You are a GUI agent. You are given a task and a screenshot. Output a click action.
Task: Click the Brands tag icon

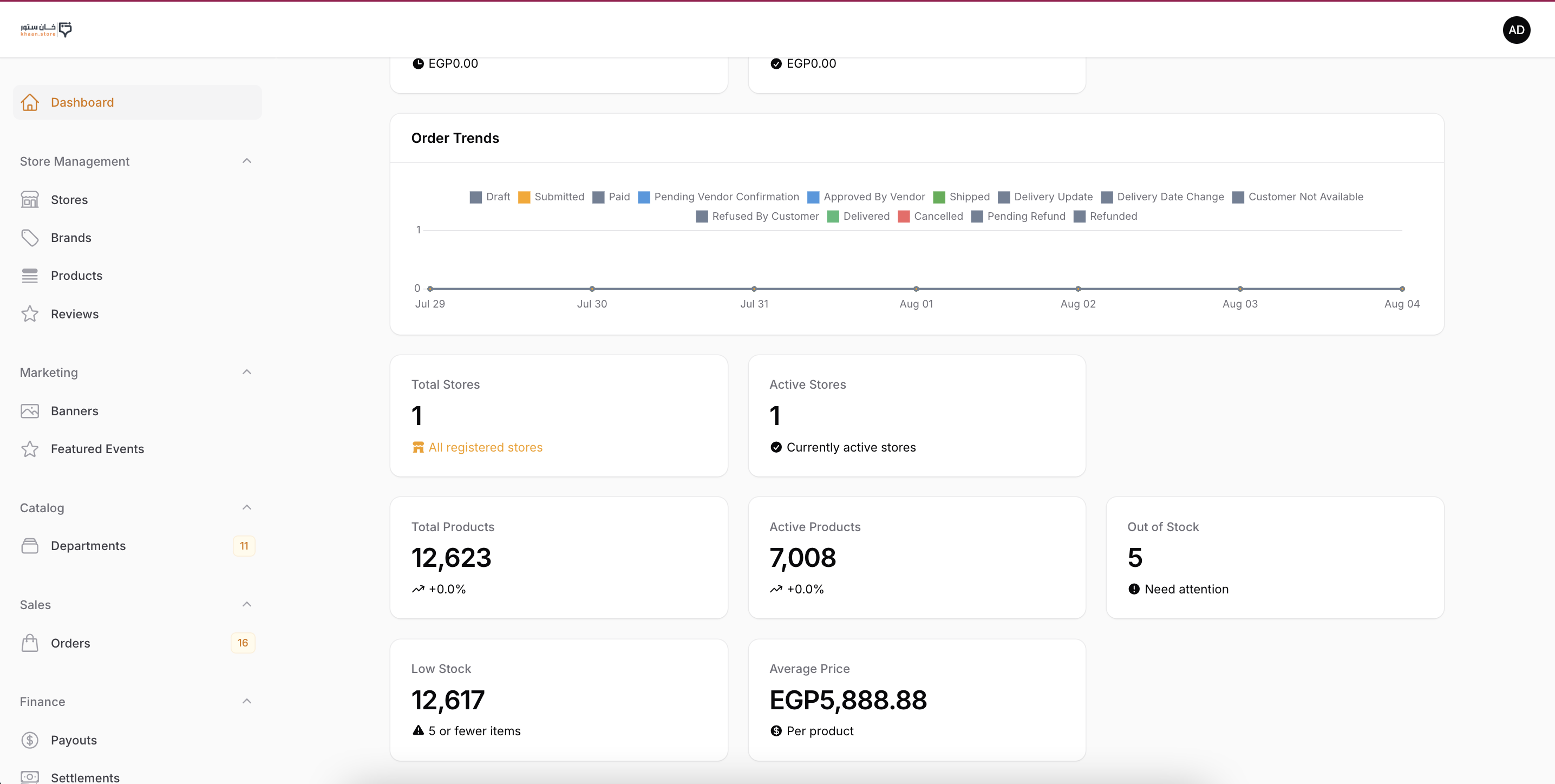30,238
